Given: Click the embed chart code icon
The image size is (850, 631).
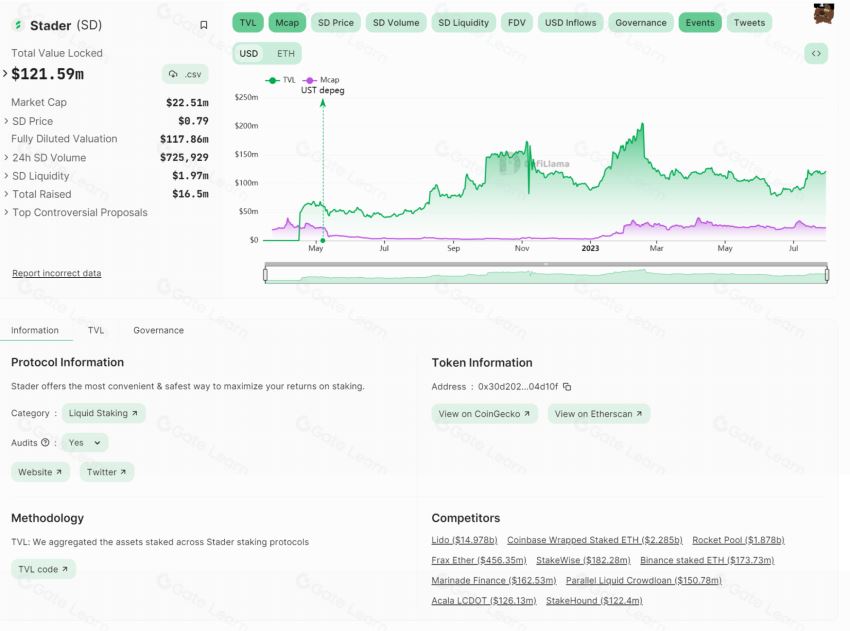Looking at the screenshot, I should pyautogui.click(x=816, y=53).
